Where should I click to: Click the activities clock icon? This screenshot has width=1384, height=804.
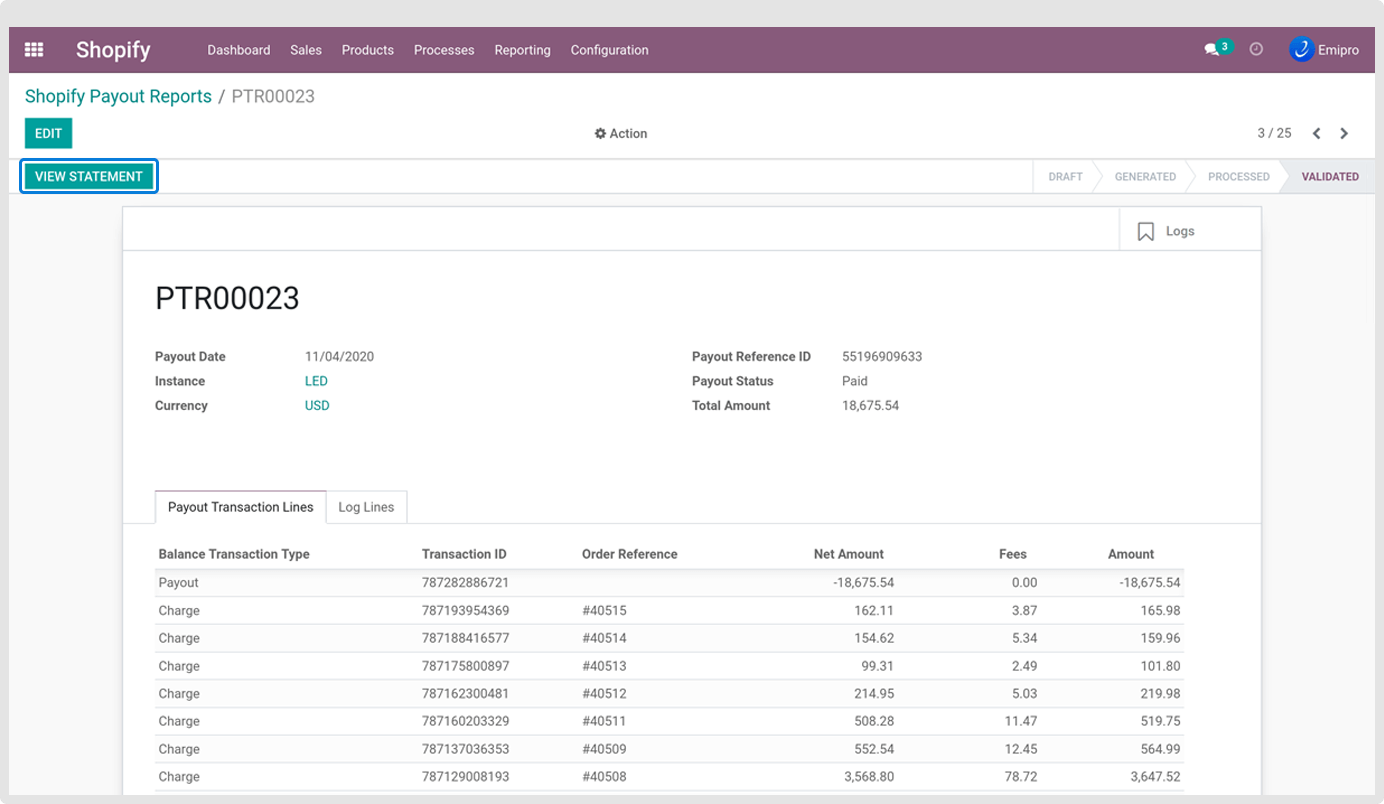[x=1257, y=49]
